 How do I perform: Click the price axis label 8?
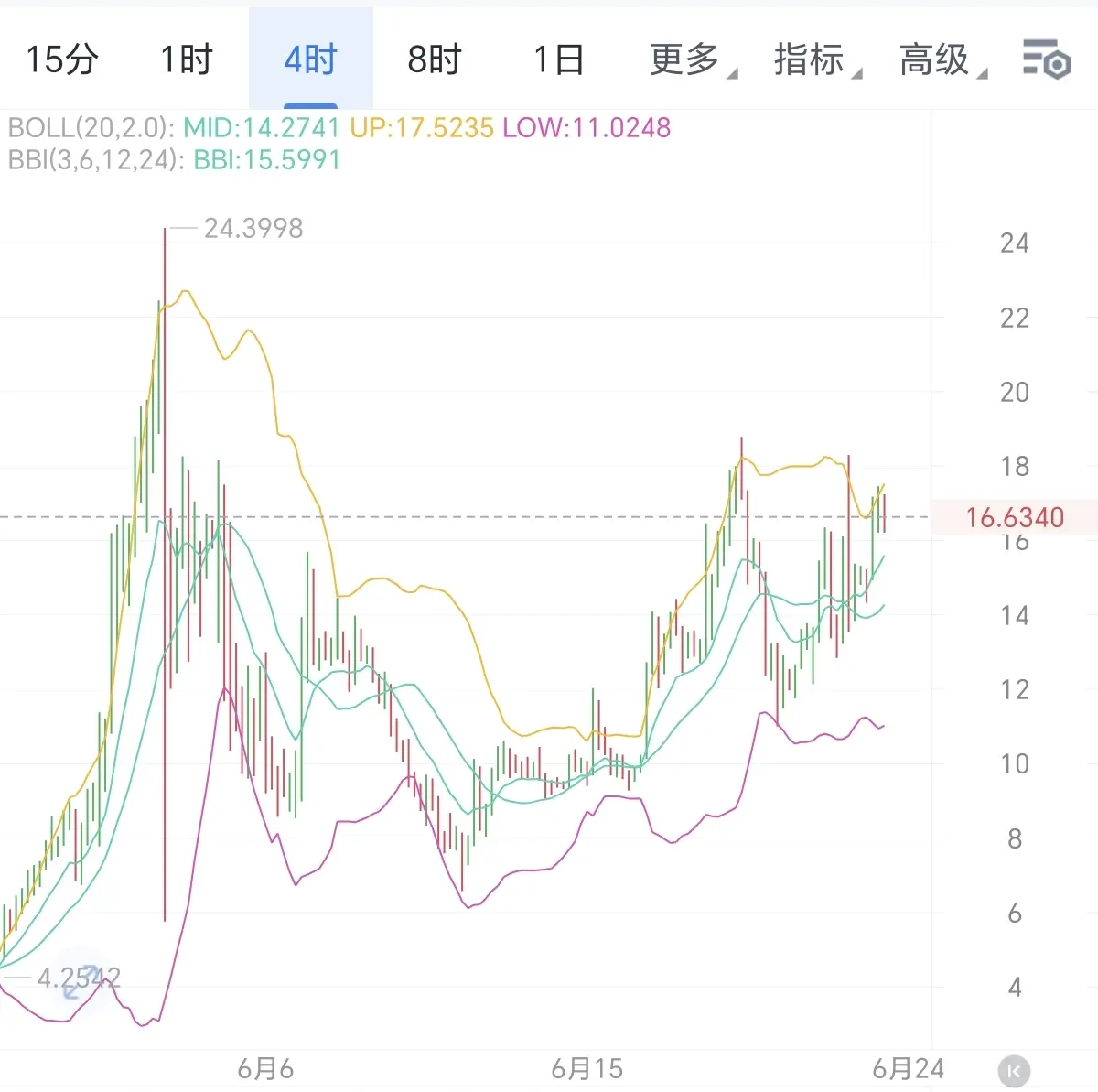click(1015, 839)
